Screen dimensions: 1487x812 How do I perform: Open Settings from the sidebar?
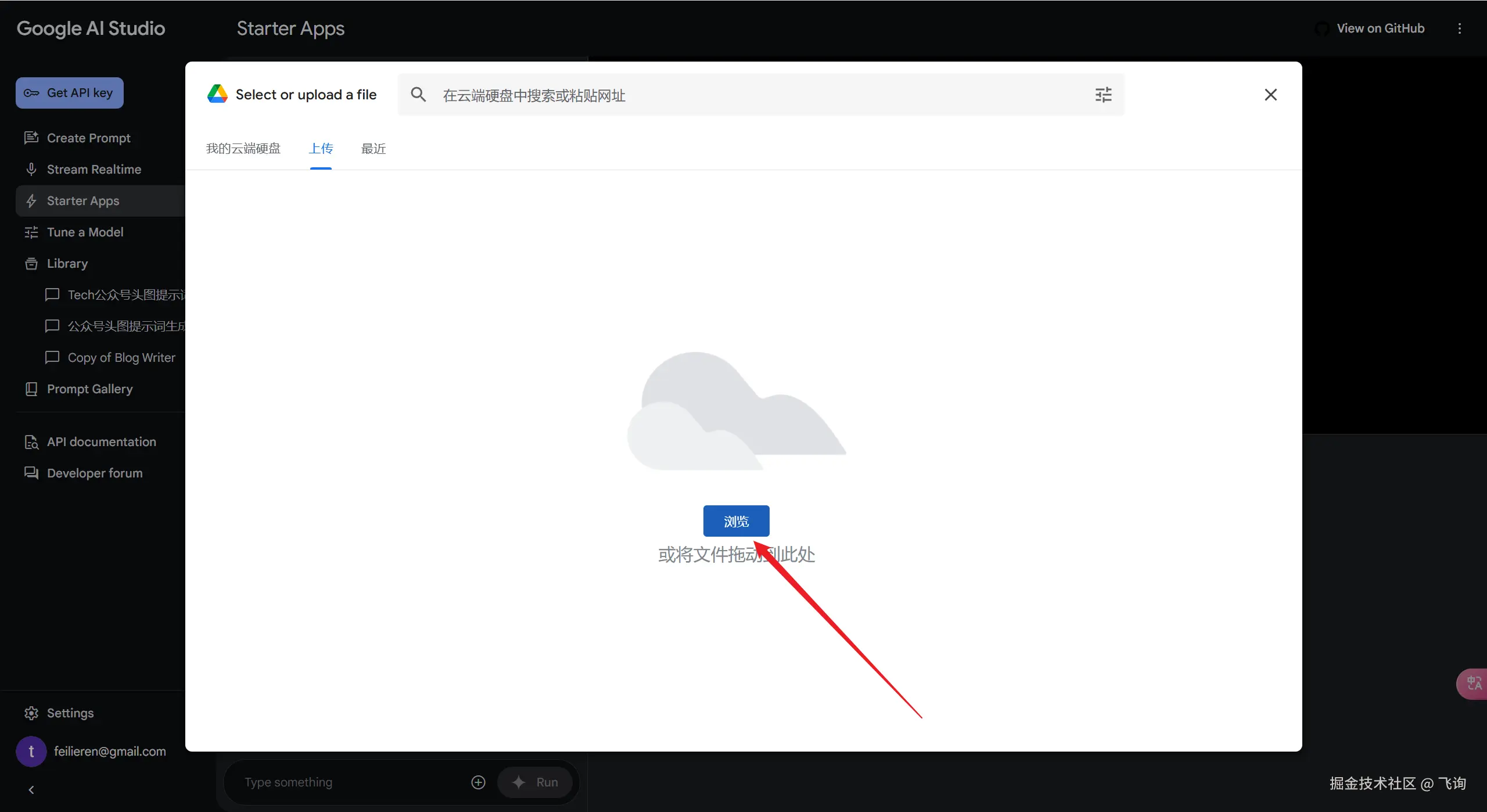tap(70, 713)
